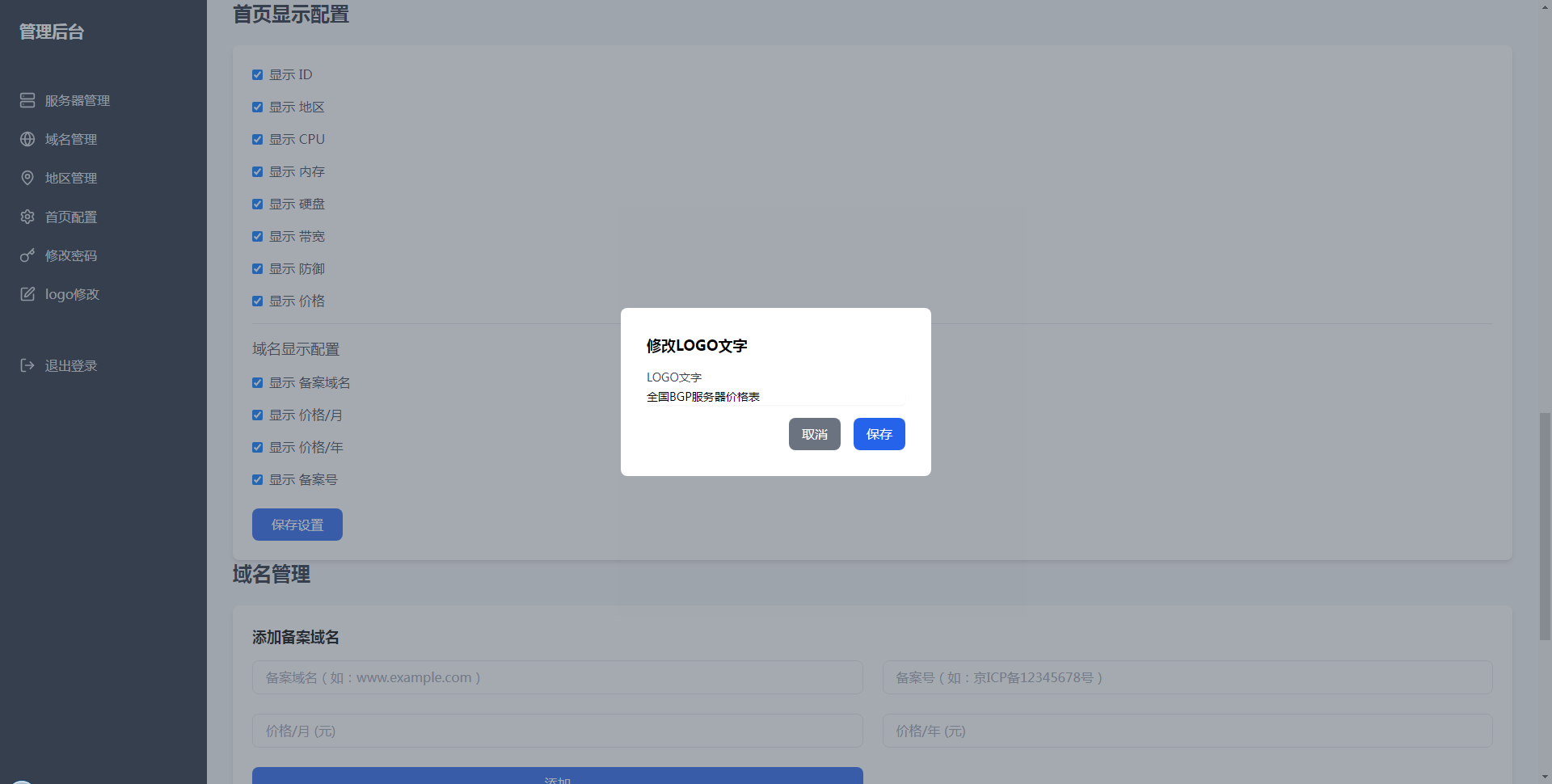This screenshot has width=1552, height=784.
Task: Click the server management icon in sidebar
Action: [27, 100]
